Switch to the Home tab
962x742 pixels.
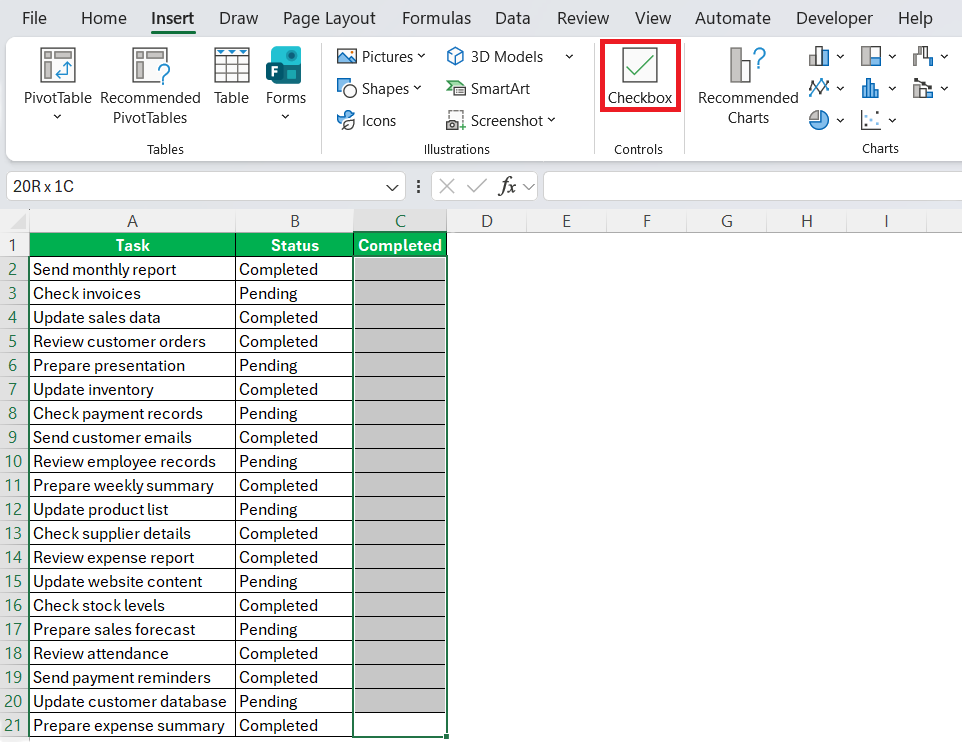click(x=104, y=18)
